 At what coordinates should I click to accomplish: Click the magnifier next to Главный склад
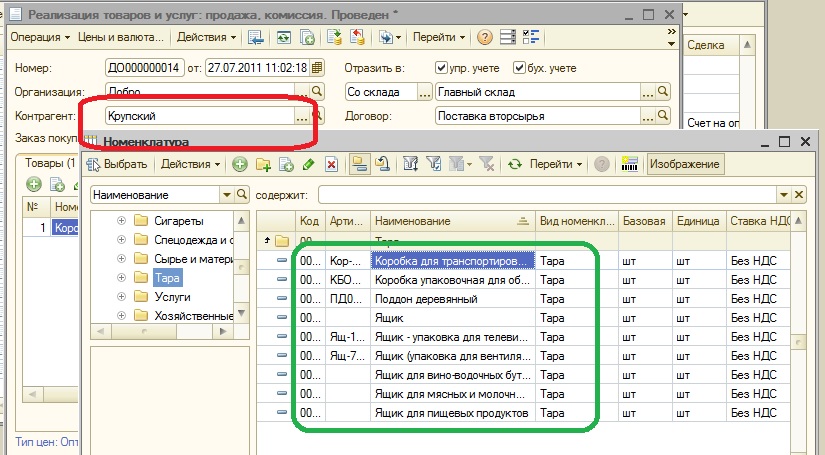(662, 92)
